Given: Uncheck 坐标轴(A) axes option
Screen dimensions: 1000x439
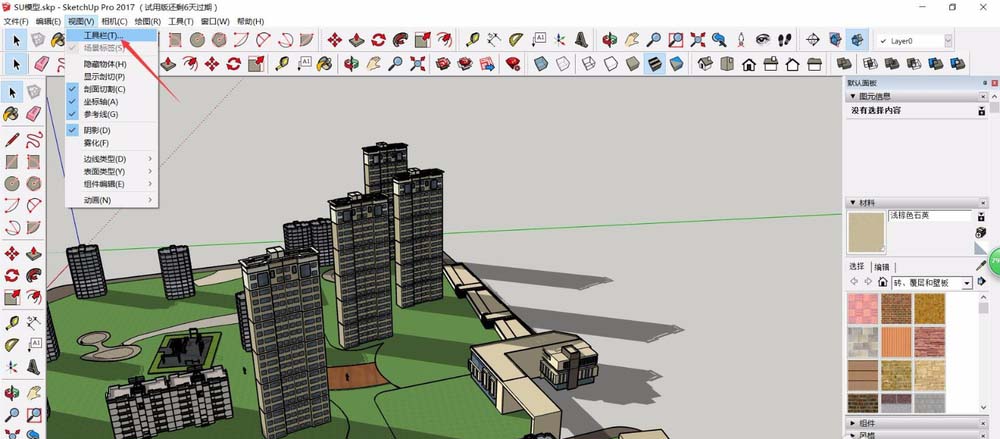Looking at the screenshot, I should 112,101.
